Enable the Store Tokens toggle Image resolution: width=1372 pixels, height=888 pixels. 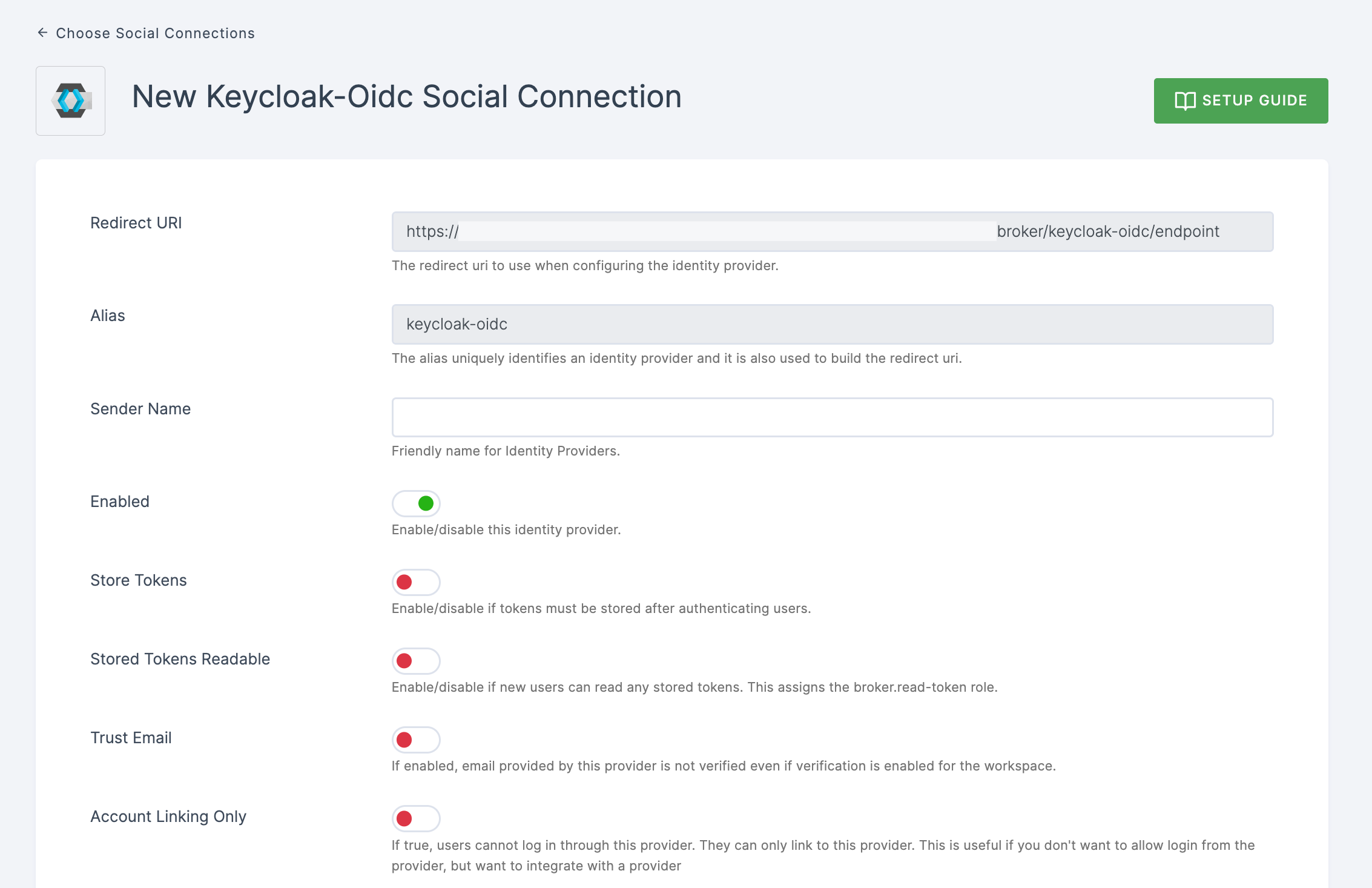click(416, 582)
